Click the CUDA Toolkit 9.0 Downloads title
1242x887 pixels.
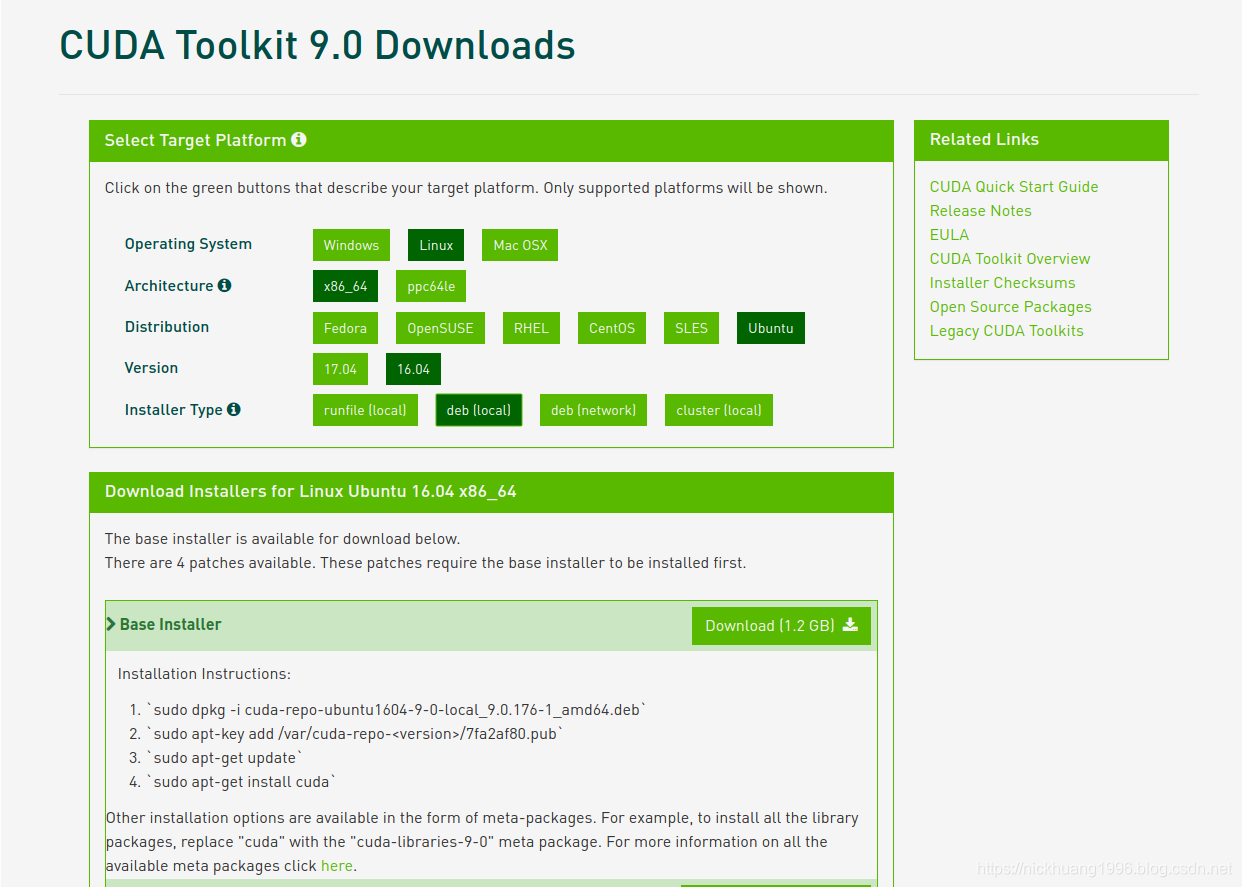coord(318,46)
